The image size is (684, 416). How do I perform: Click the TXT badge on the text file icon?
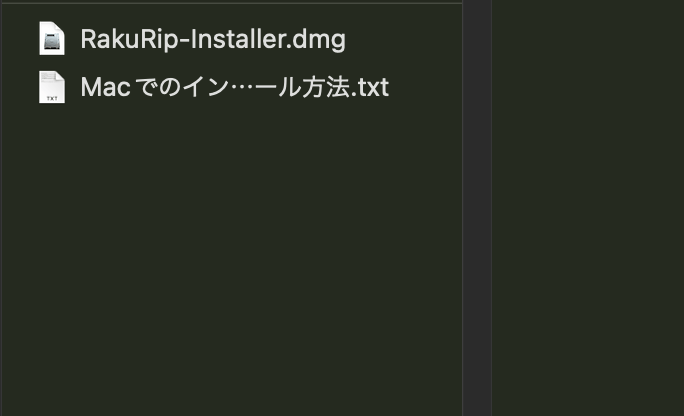coord(51,98)
